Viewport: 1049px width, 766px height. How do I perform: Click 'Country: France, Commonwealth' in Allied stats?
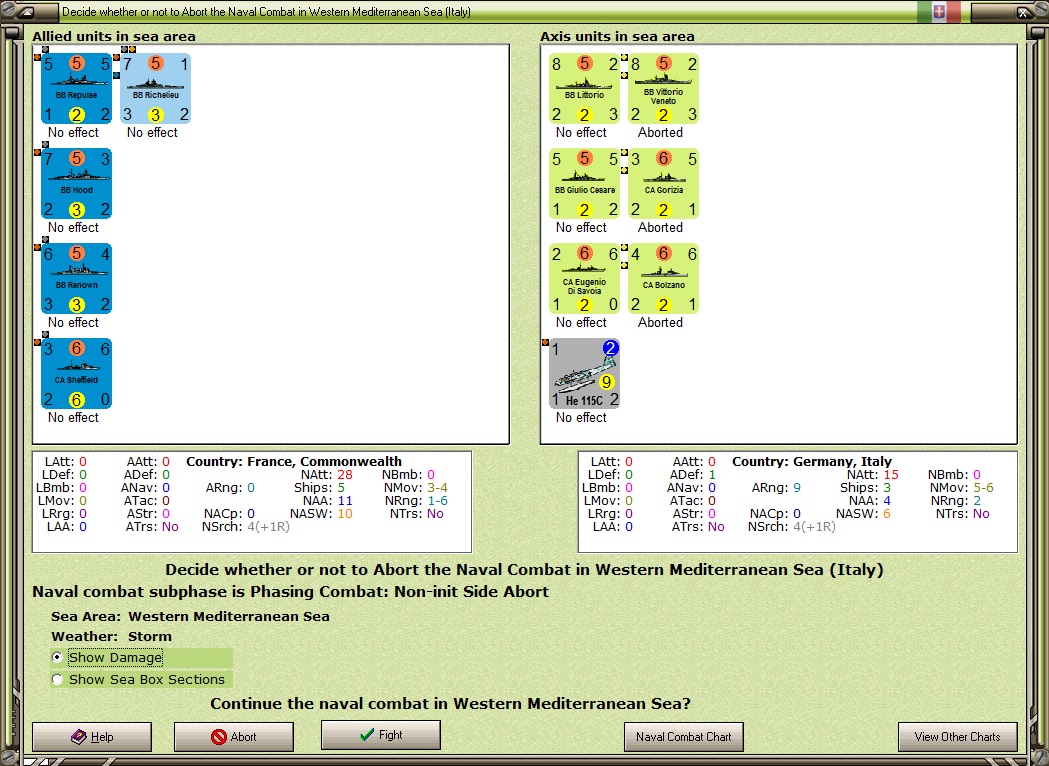pyautogui.click(x=294, y=462)
